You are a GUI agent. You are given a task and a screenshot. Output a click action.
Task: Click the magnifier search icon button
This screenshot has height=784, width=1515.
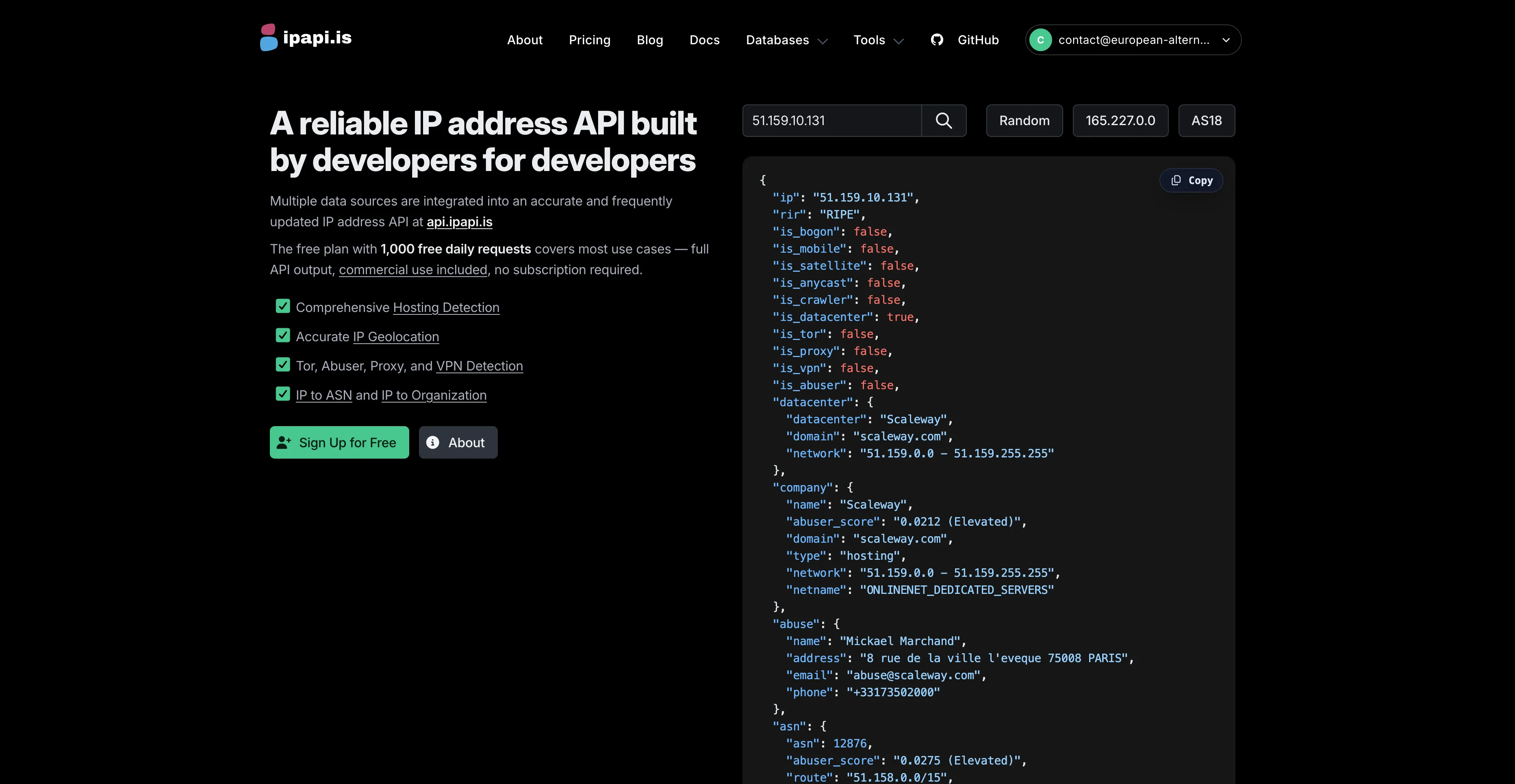943,121
